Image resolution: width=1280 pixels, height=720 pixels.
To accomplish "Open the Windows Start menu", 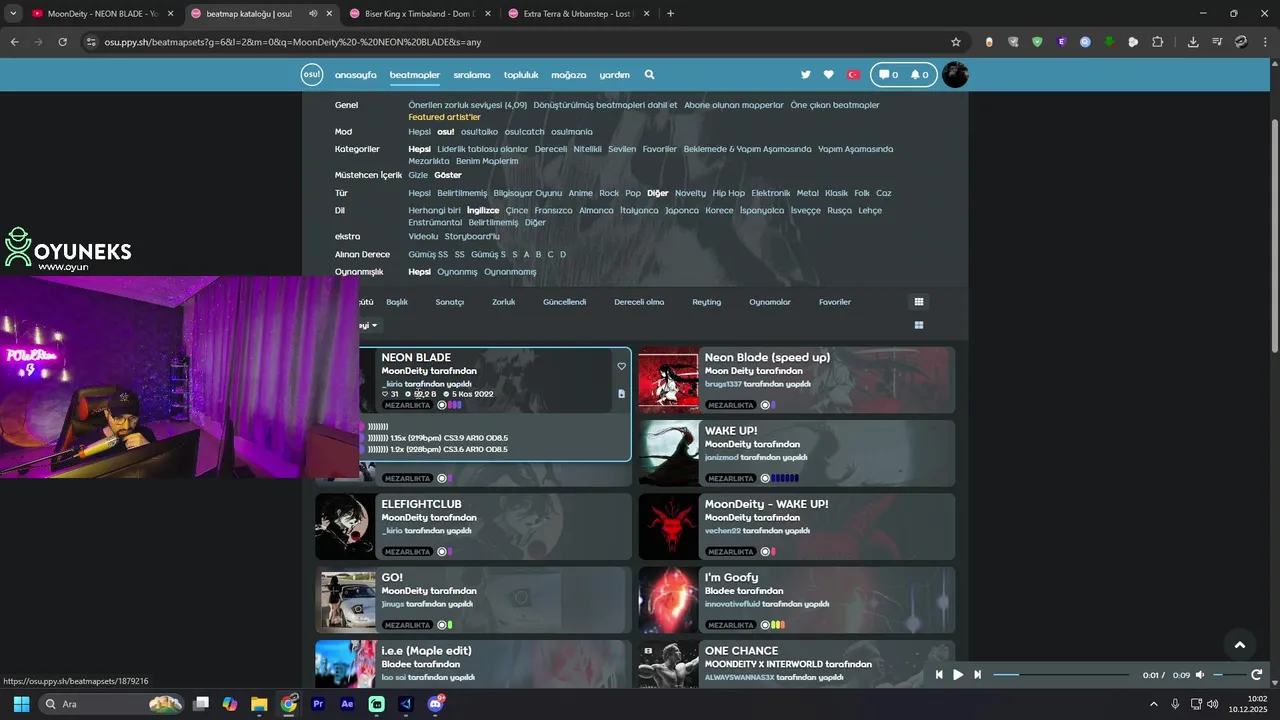I will pos(21,704).
